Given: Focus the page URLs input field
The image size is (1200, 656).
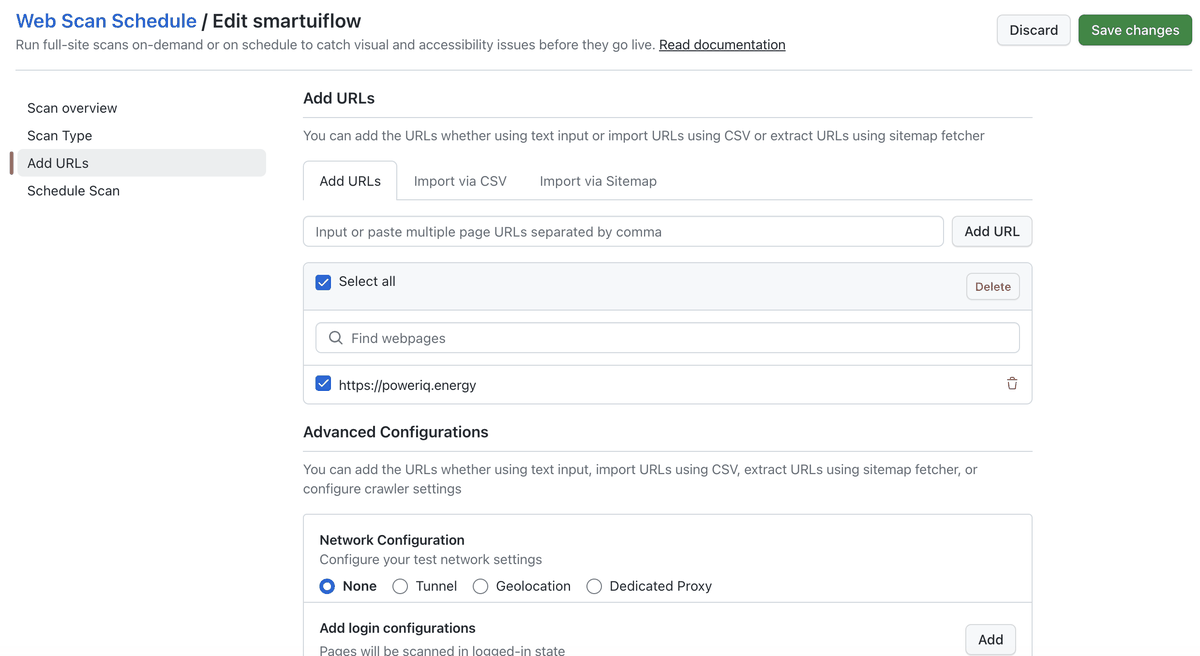Looking at the screenshot, I should [x=623, y=231].
